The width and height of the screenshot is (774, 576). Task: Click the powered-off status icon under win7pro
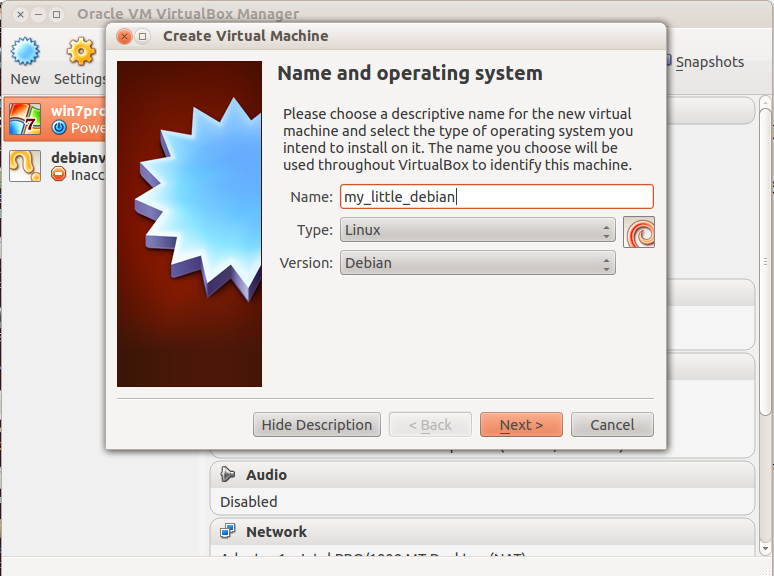(x=59, y=127)
